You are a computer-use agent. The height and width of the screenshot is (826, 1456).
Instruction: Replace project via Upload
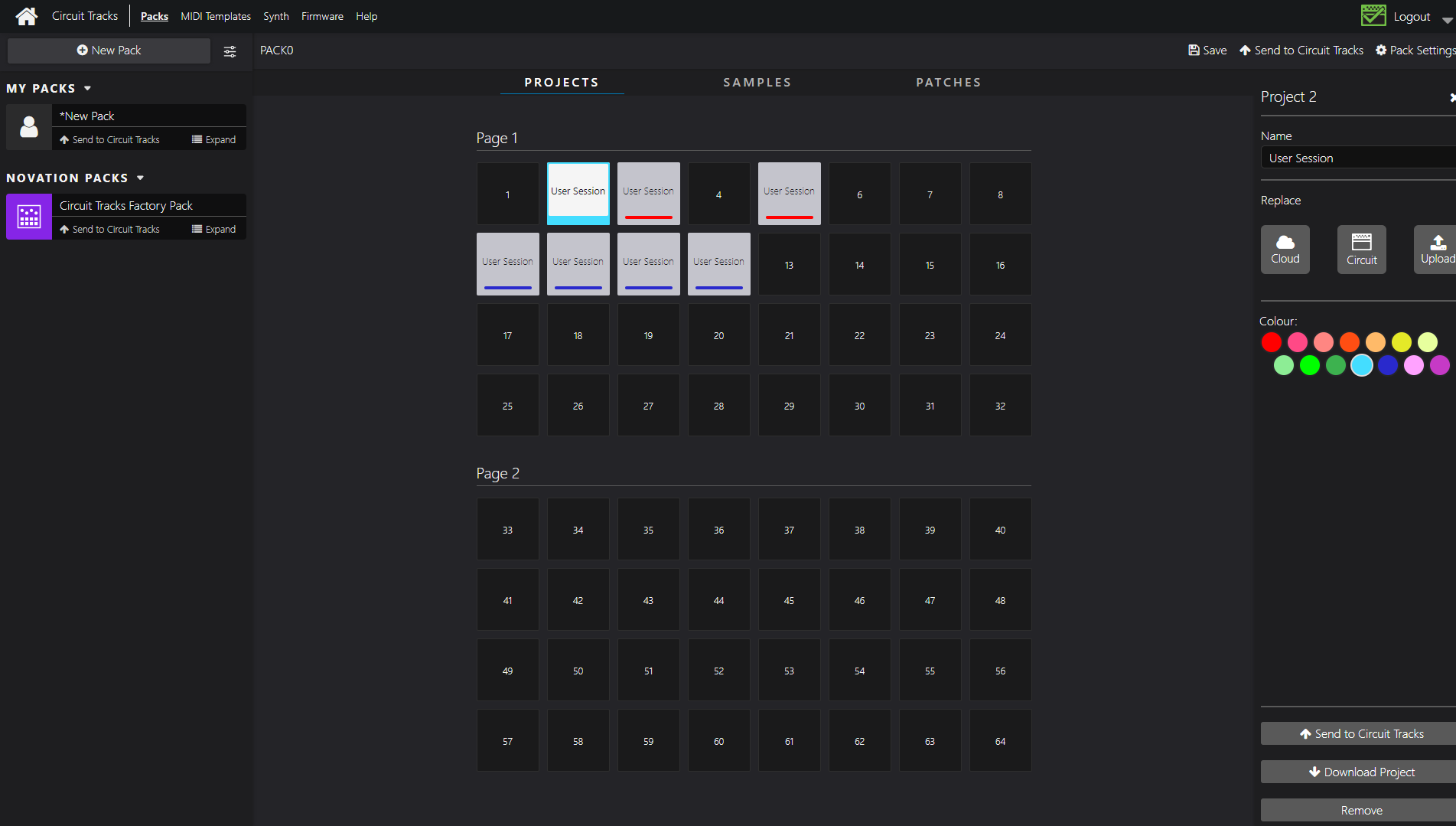click(1436, 250)
